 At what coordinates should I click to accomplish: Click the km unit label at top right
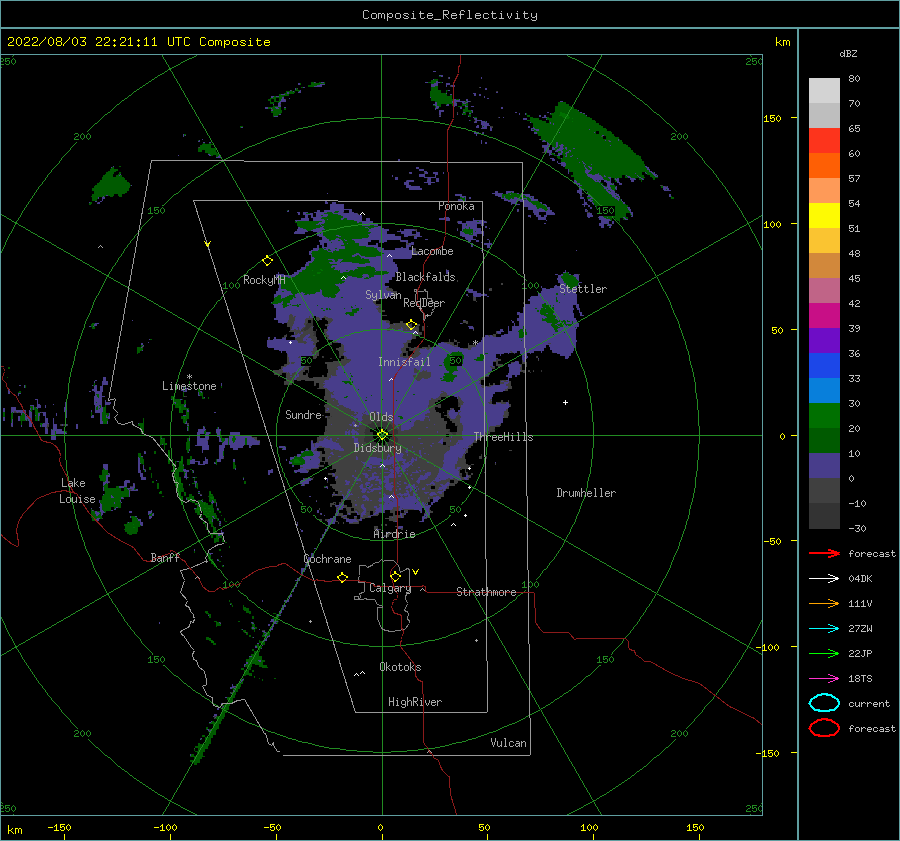pos(782,42)
